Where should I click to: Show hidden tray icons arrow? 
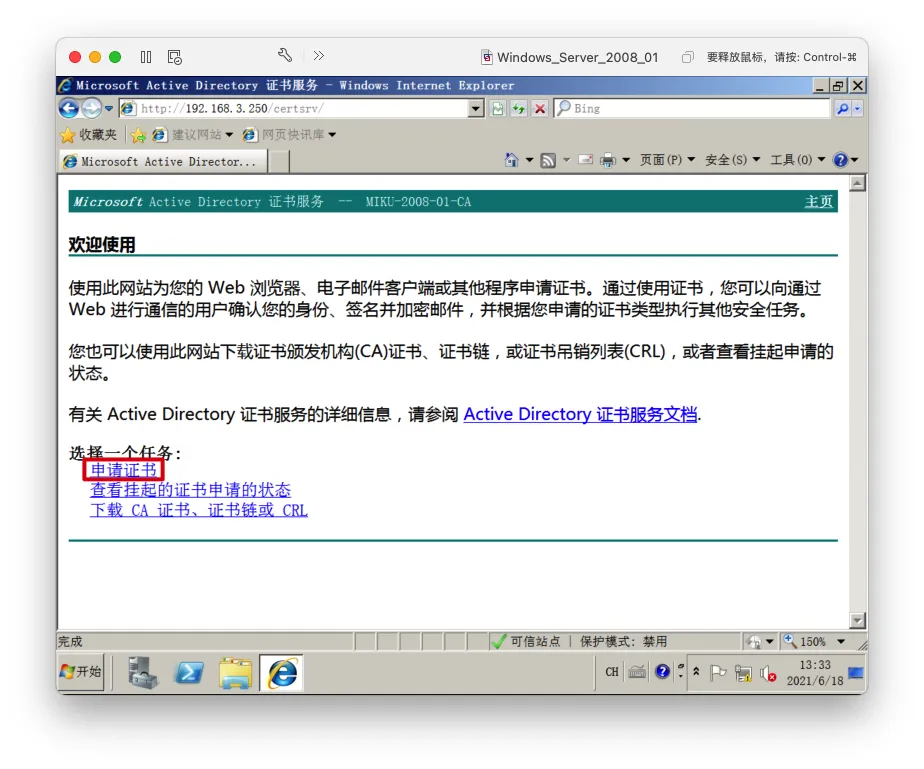click(696, 672)
